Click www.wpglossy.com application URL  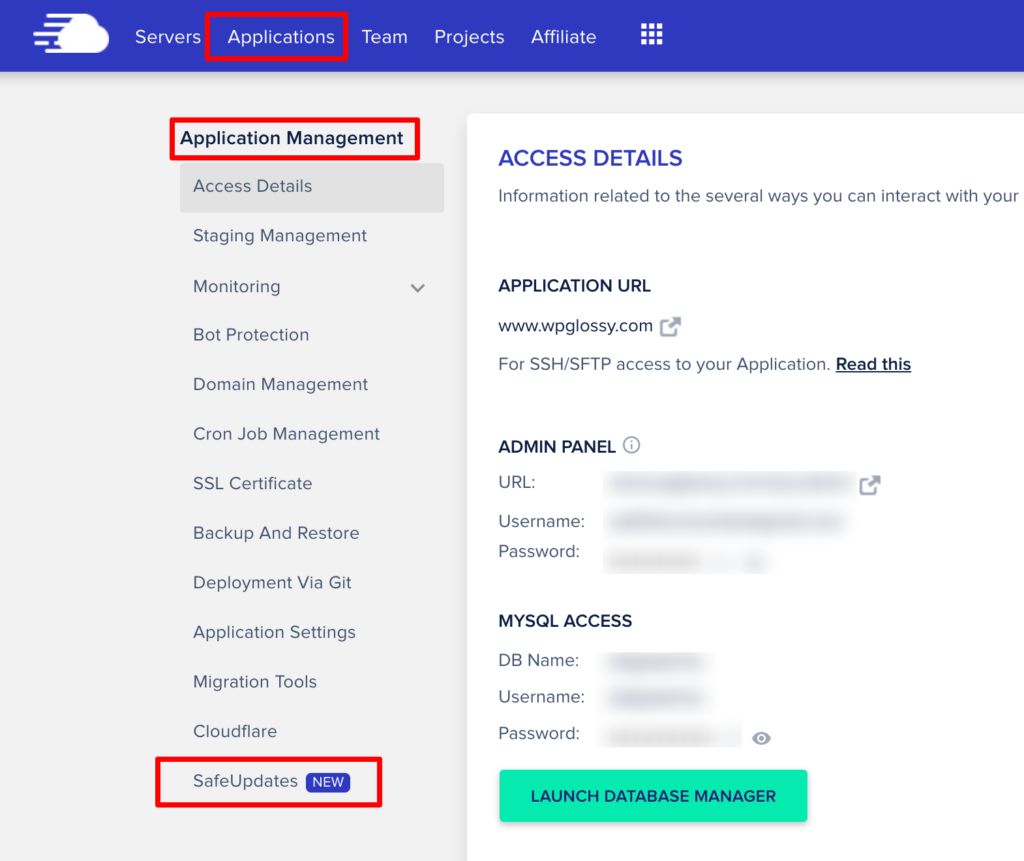[575, 325]
